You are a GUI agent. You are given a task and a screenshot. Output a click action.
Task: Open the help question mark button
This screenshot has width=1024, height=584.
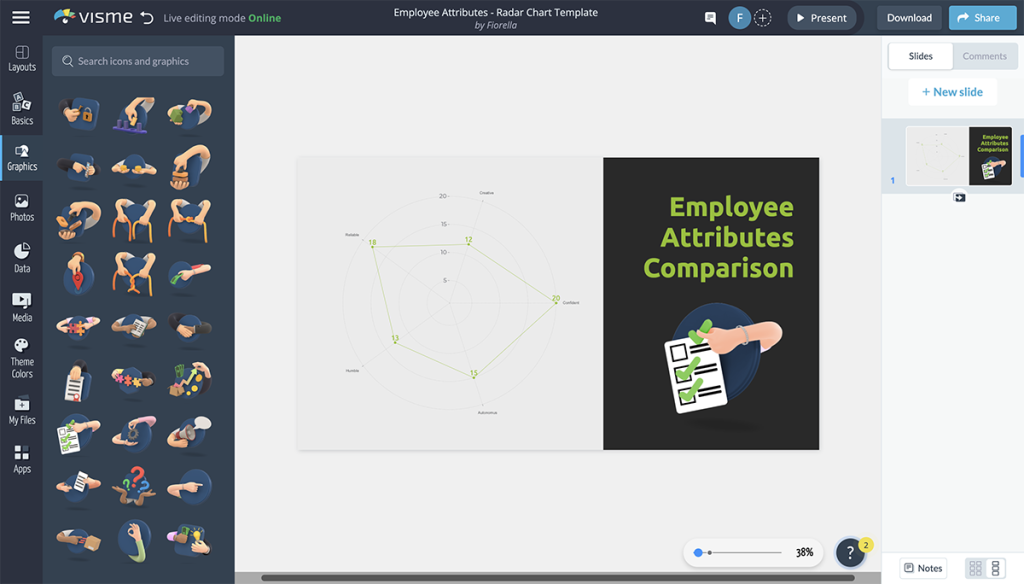[849, 551]
